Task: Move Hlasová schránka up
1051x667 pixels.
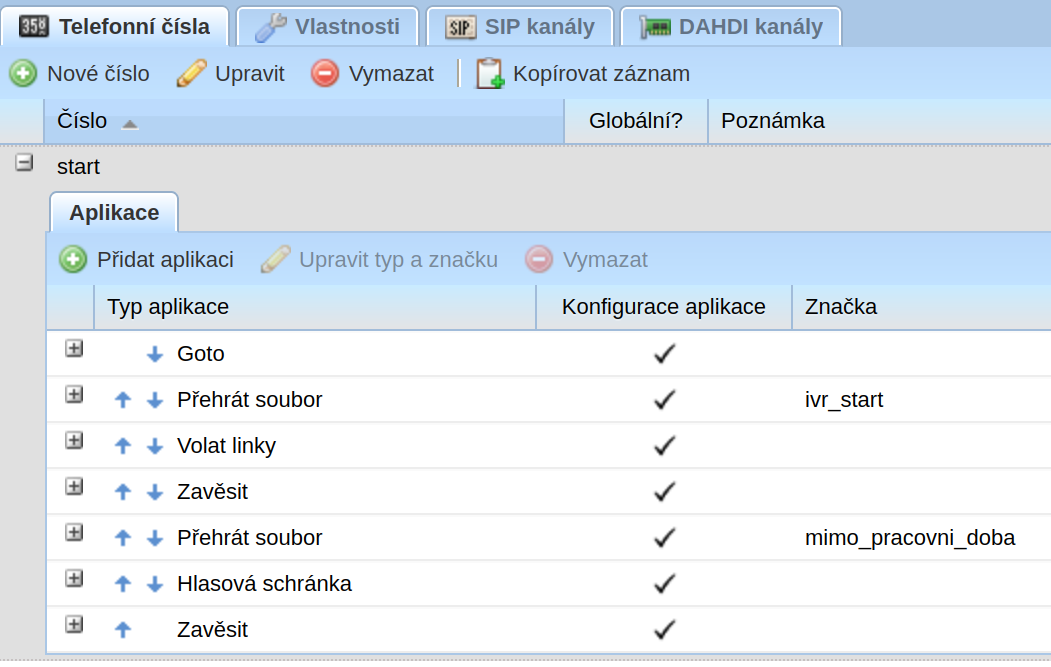Action: coord(123,584)
